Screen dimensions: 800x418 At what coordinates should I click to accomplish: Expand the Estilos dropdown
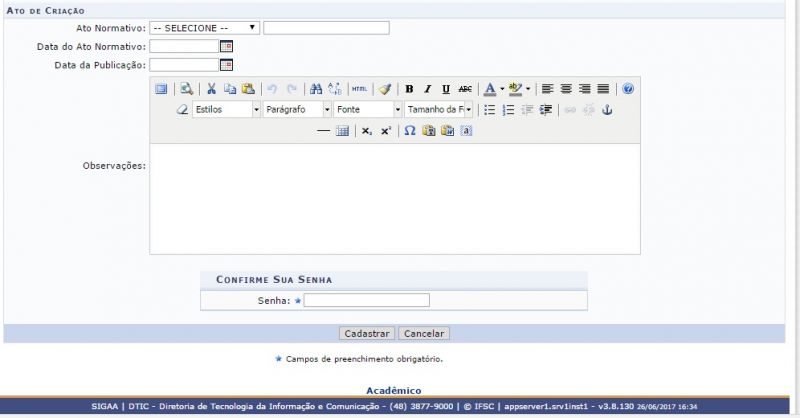click(x=256, y=110)
